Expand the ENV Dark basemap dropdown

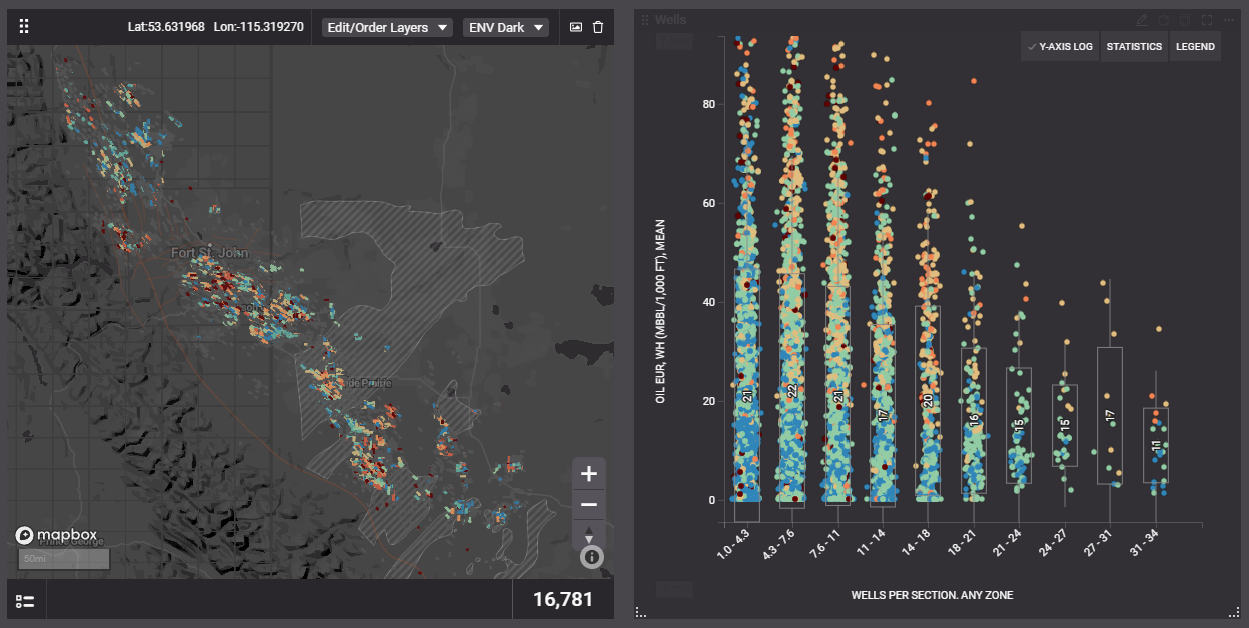(507, 27)
